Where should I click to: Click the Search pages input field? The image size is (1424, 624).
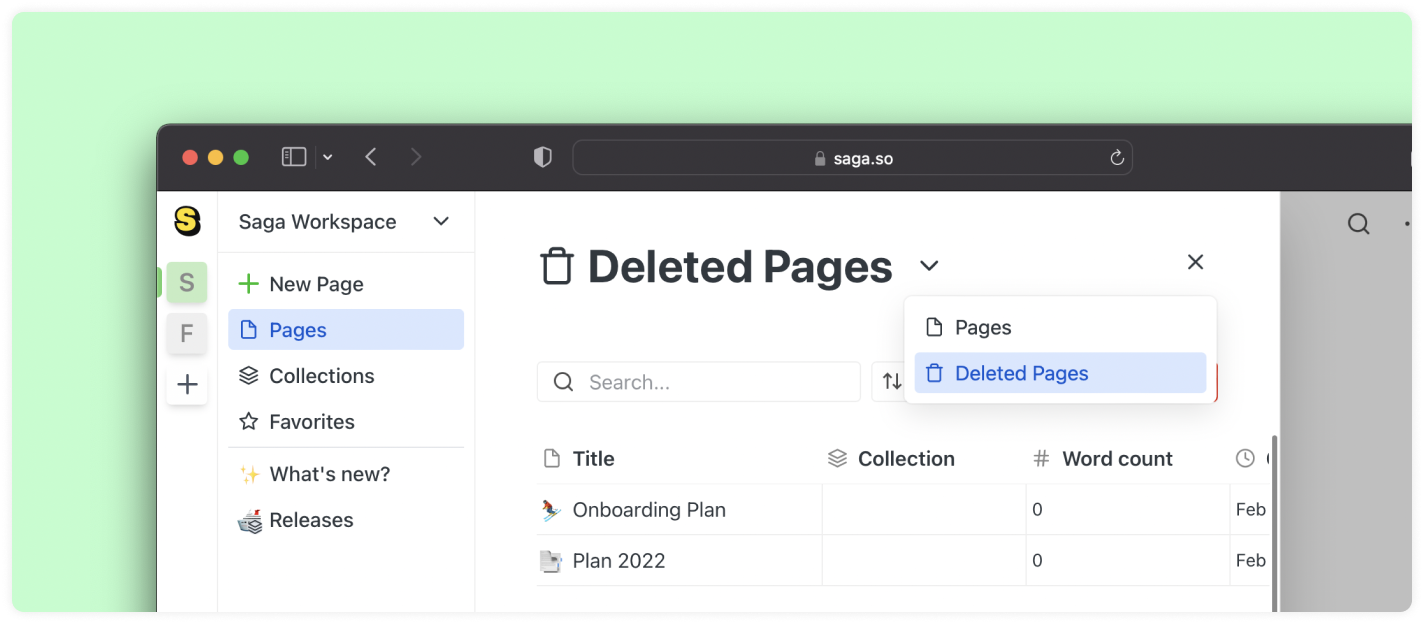pos(710,382)
